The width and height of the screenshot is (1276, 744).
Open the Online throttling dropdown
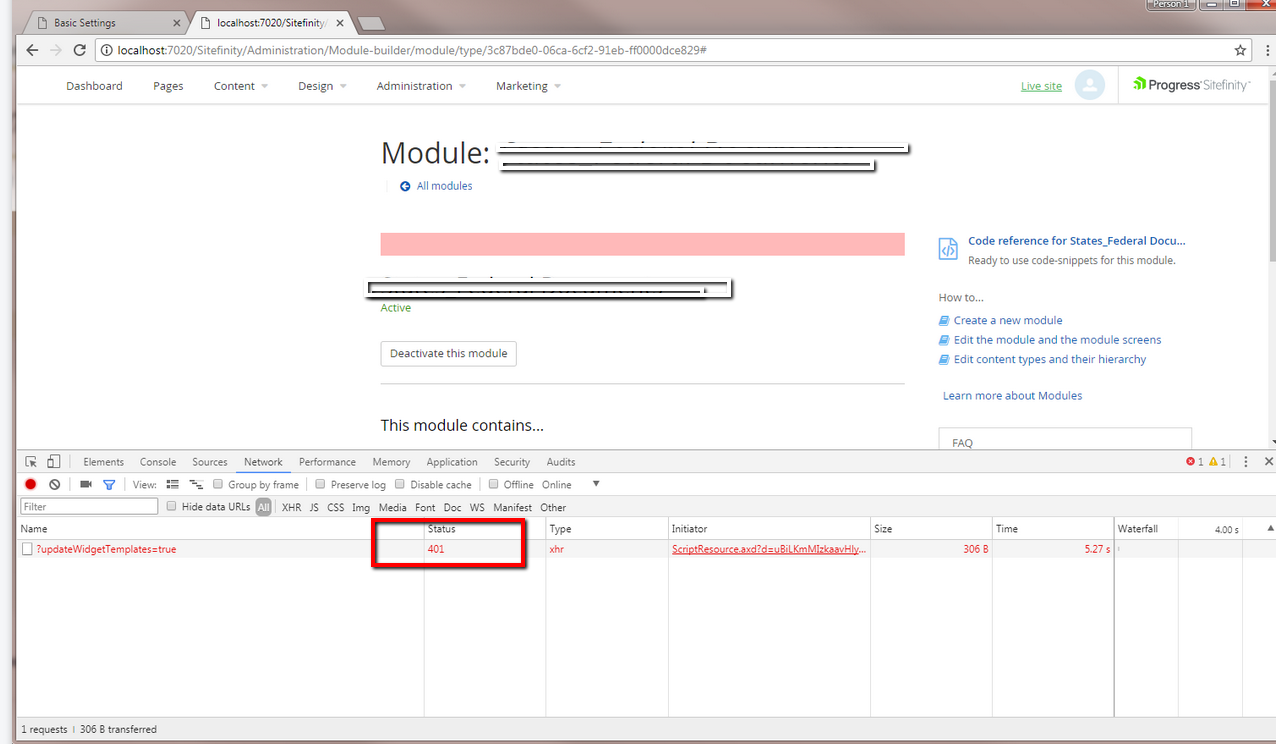[571, 484]
